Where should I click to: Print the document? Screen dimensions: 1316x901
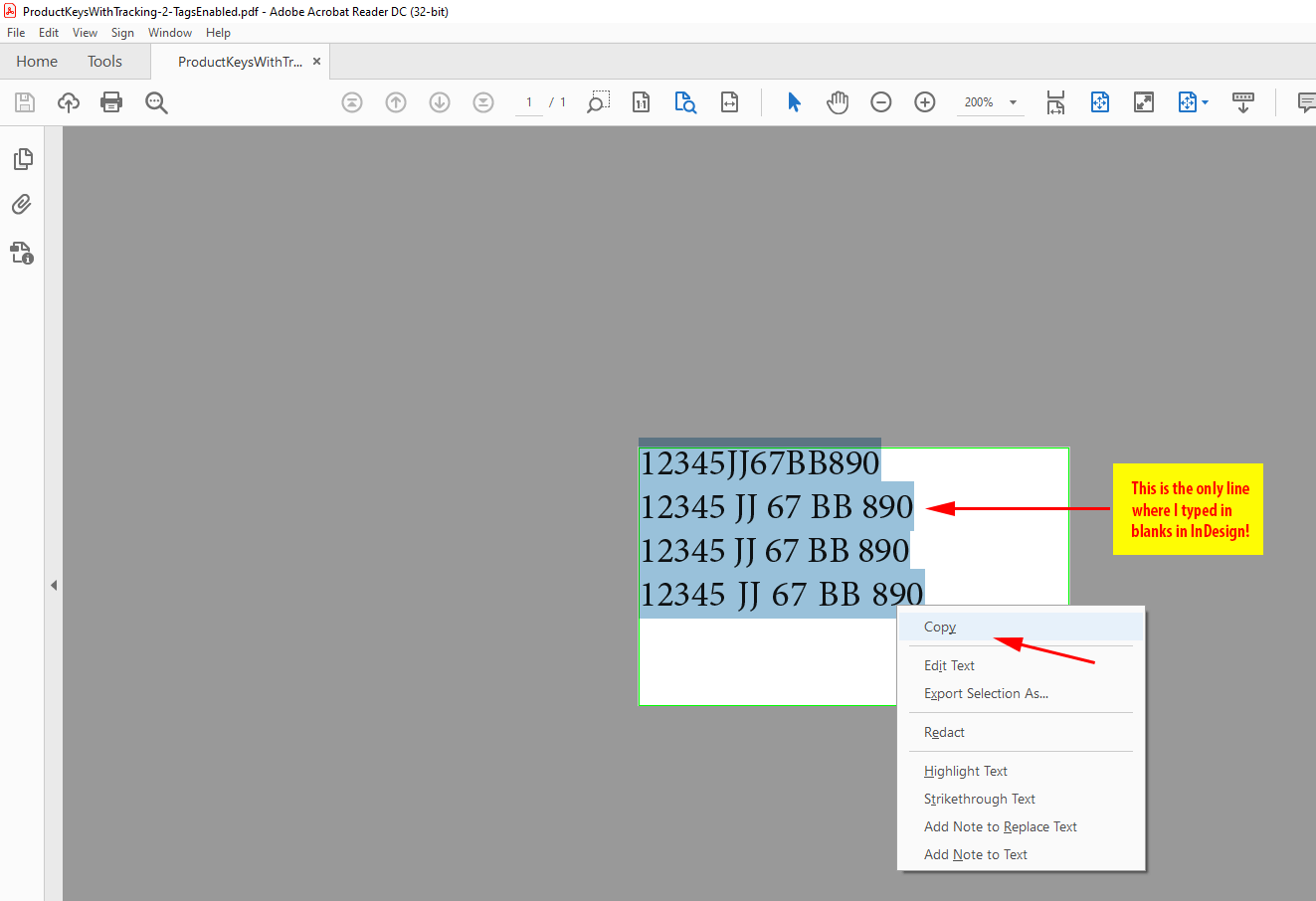pos(111,102)
